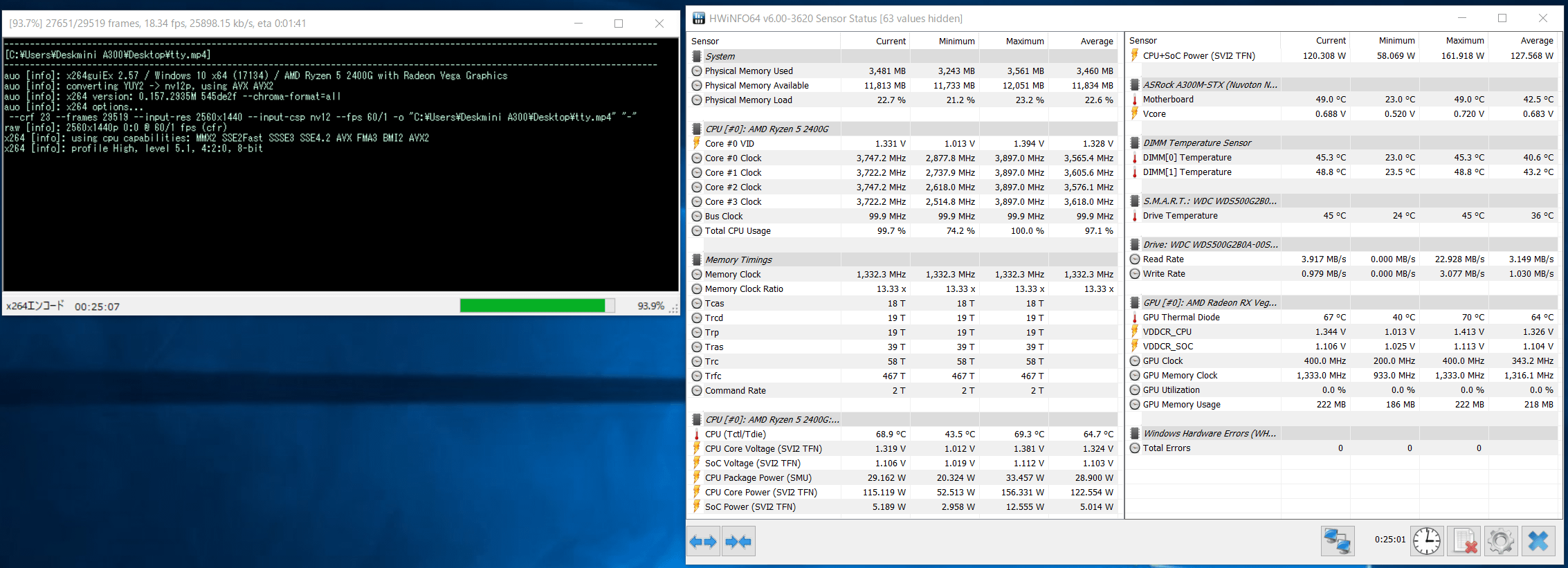Minimize the x264 encode window
Screen dimensions: 1568x568
(578, 23)
